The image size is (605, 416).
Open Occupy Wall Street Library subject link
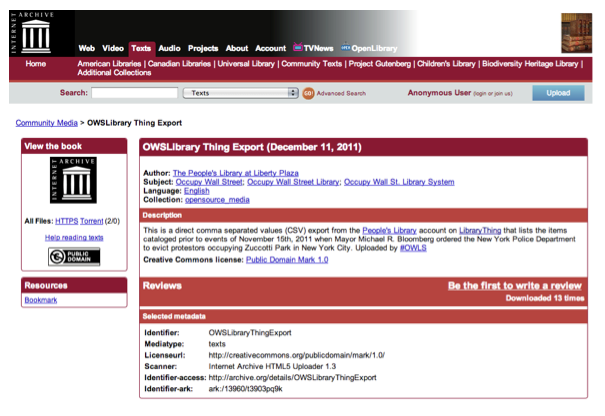(293, 182)
